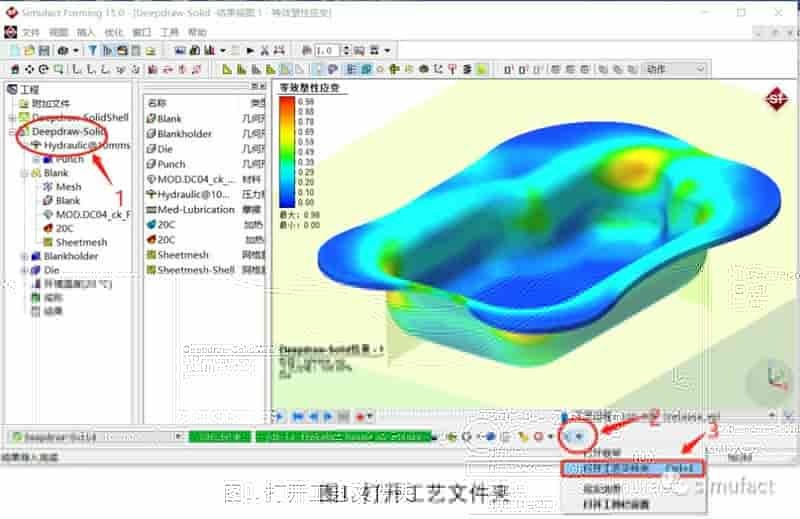Viewport: 800px width, 519px height.
Task: Select MOD.DC04_ck_ material in object list
Action: point(191,179)
